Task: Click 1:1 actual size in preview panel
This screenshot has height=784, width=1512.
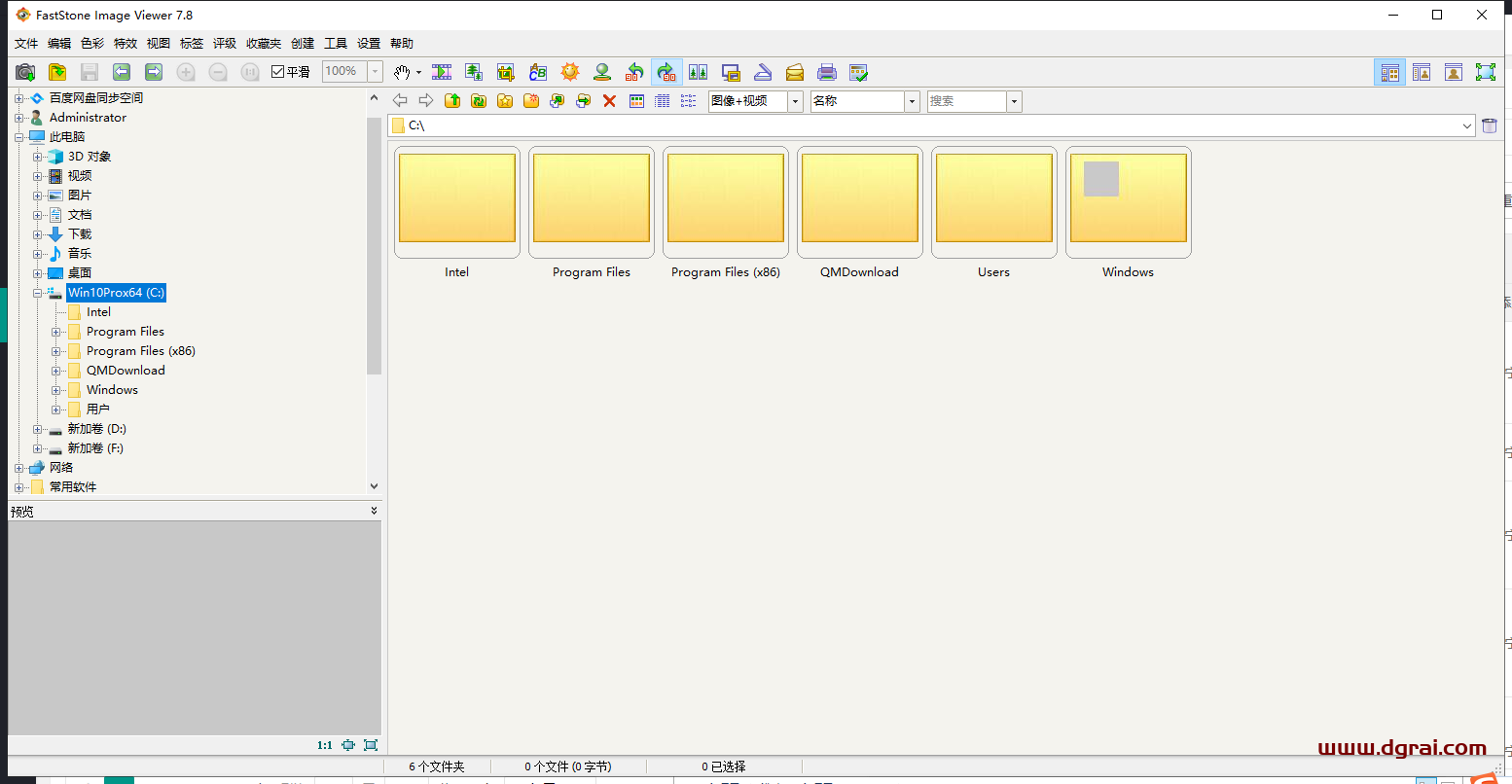Action: 325,745
